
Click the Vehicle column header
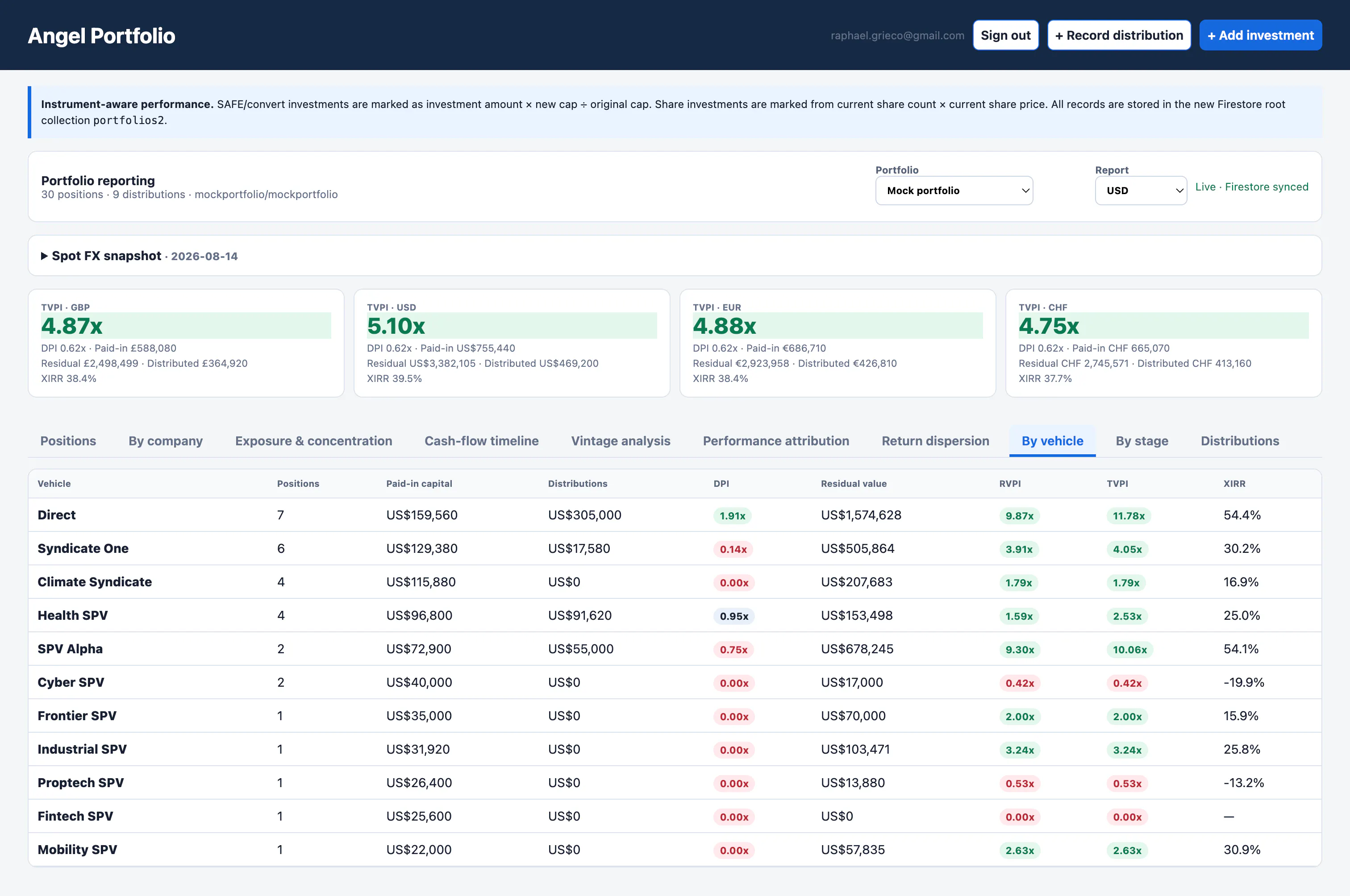tap(54, 483)
